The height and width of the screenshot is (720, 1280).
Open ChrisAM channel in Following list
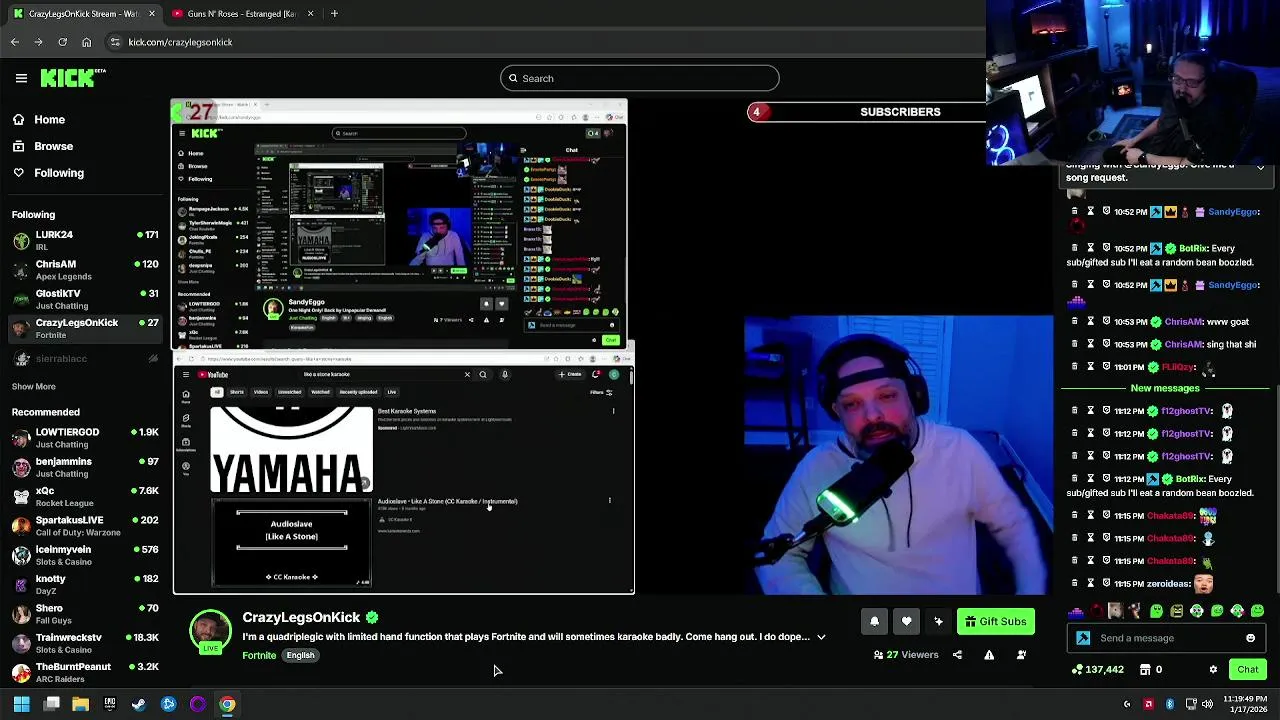point(85,270)
